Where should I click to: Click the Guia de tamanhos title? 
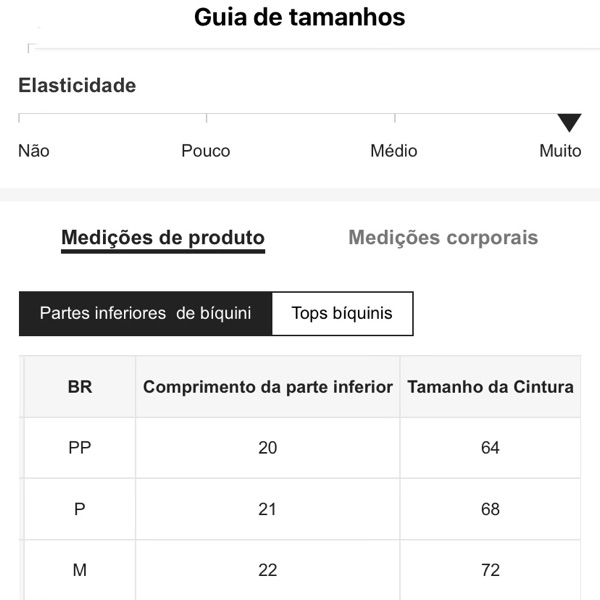click(300, 17)
